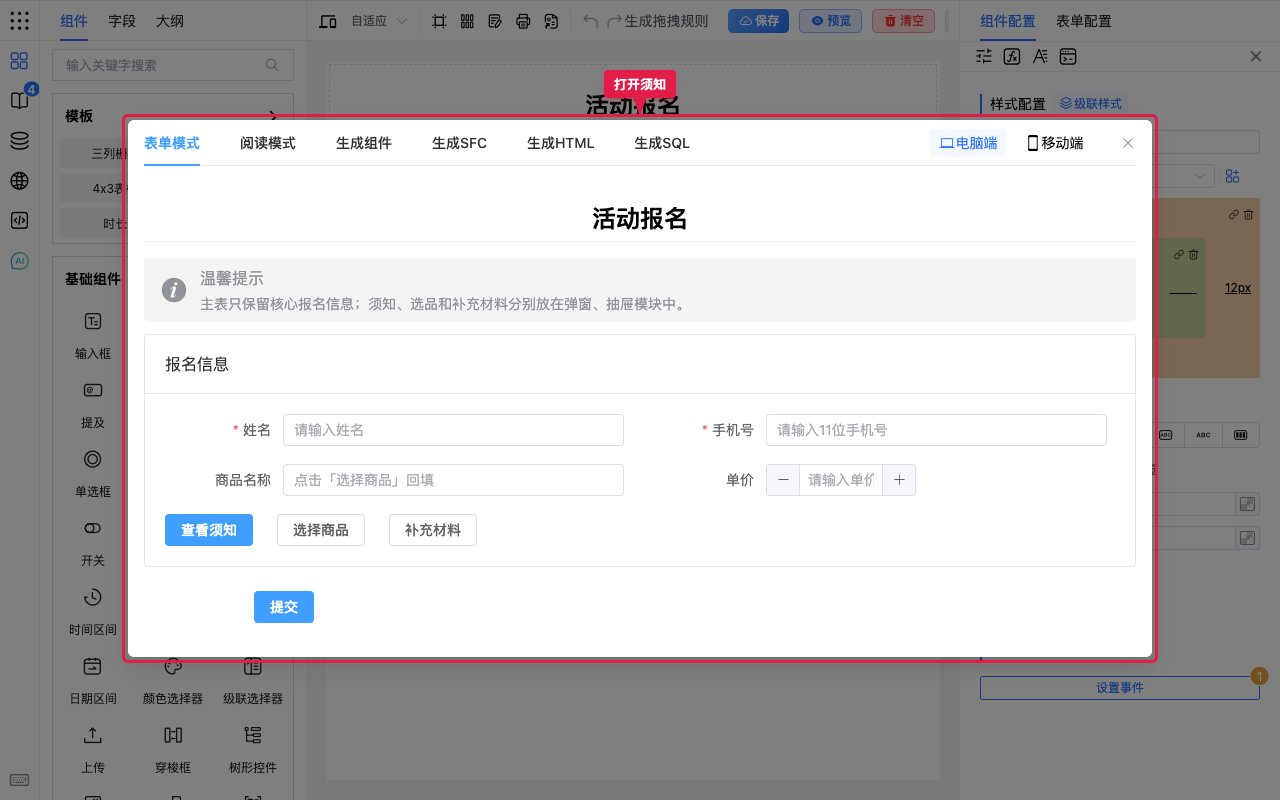
Task: Click the 保存 button in the toolbar
Action: click(758, 21)
